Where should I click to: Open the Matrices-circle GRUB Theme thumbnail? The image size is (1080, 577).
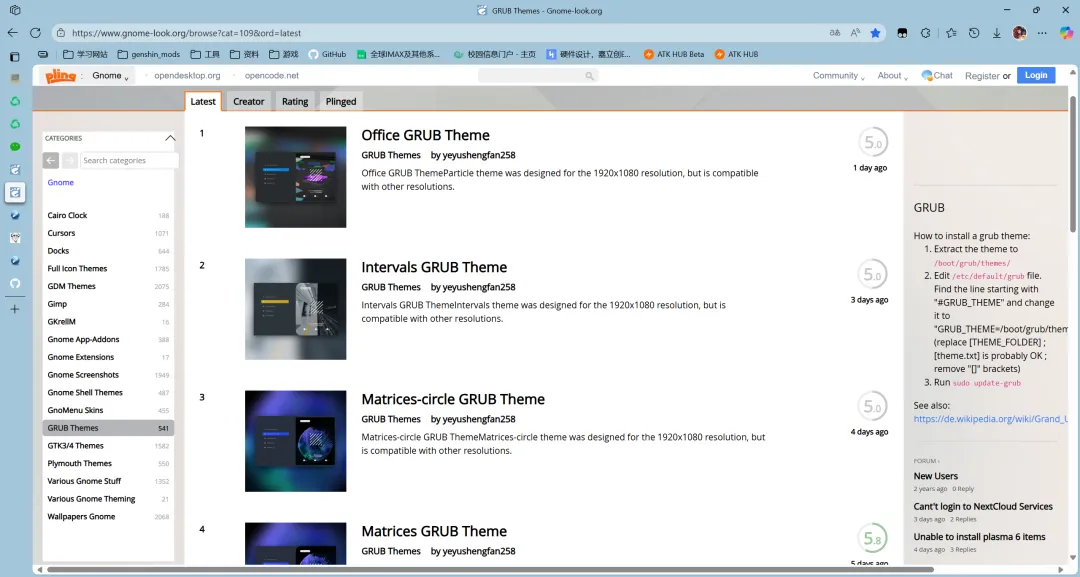coord(295,441)
